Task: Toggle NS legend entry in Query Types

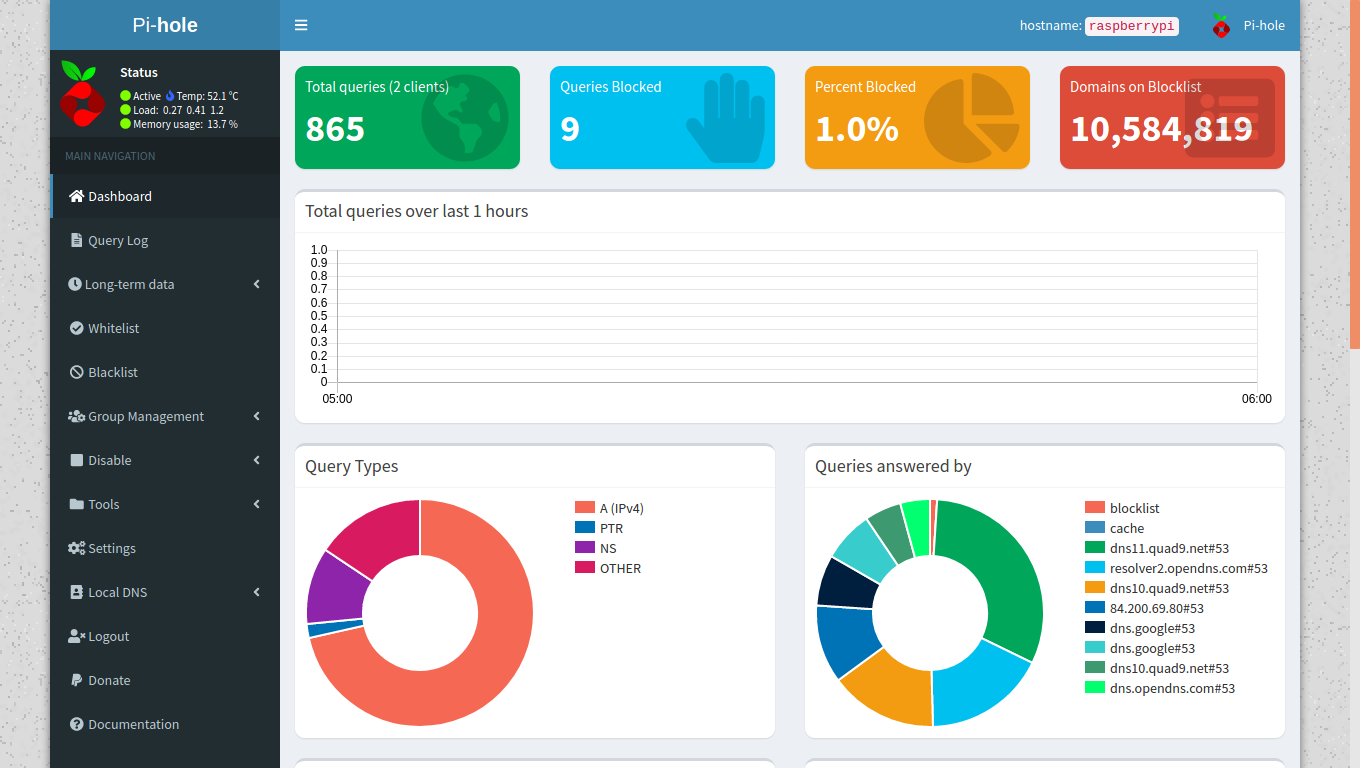Action: (596, 548)
